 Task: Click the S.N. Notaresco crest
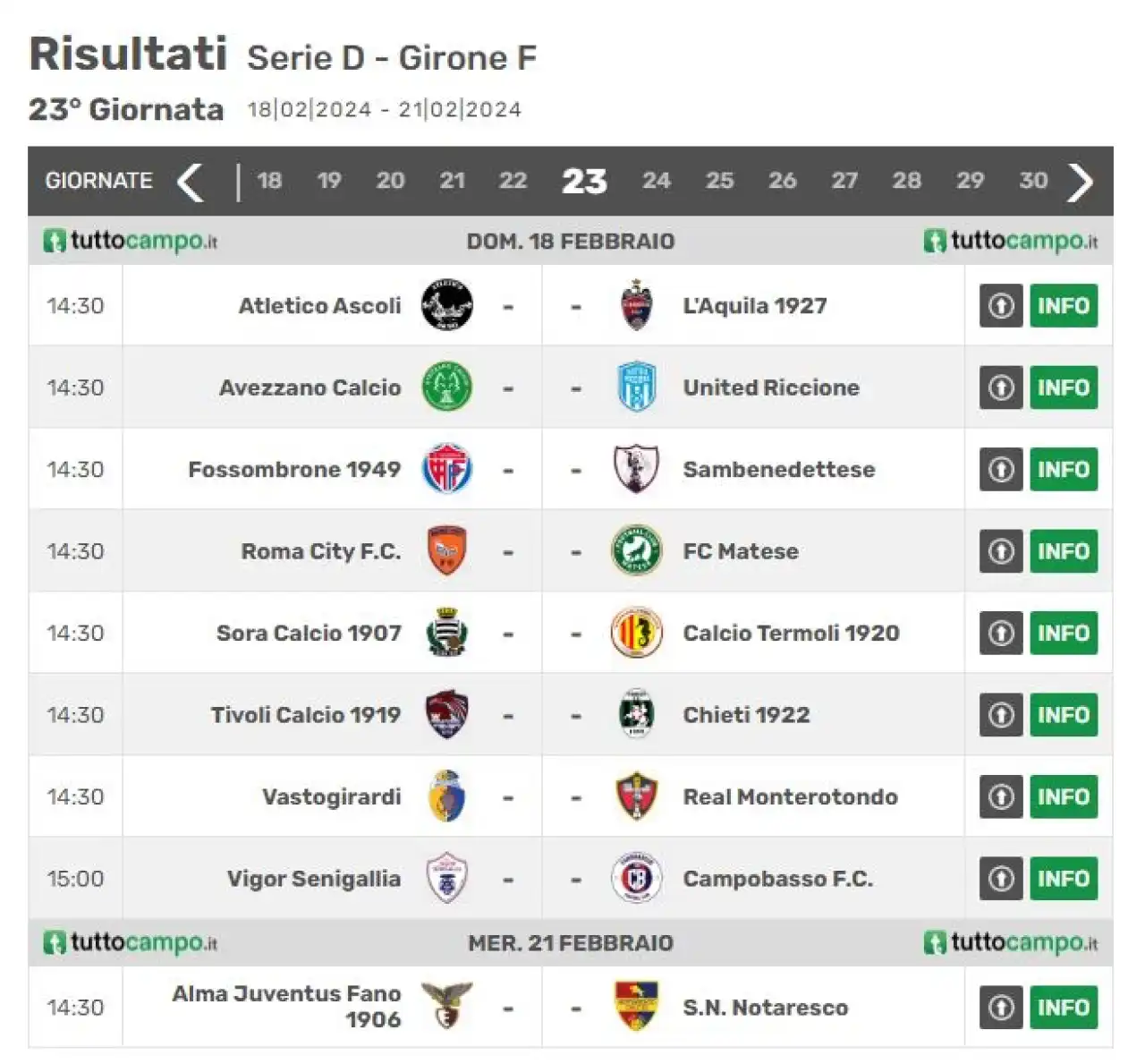tap(636, 1006)
